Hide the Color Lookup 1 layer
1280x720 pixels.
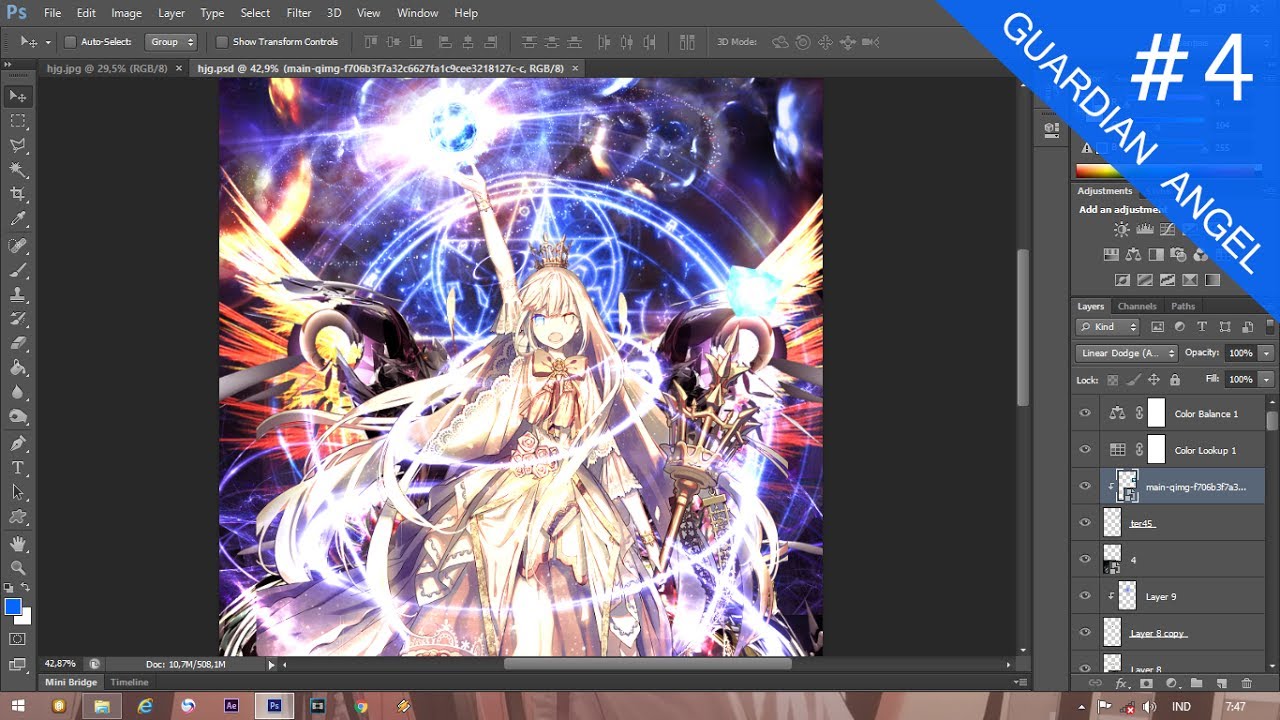[1085, 450]
